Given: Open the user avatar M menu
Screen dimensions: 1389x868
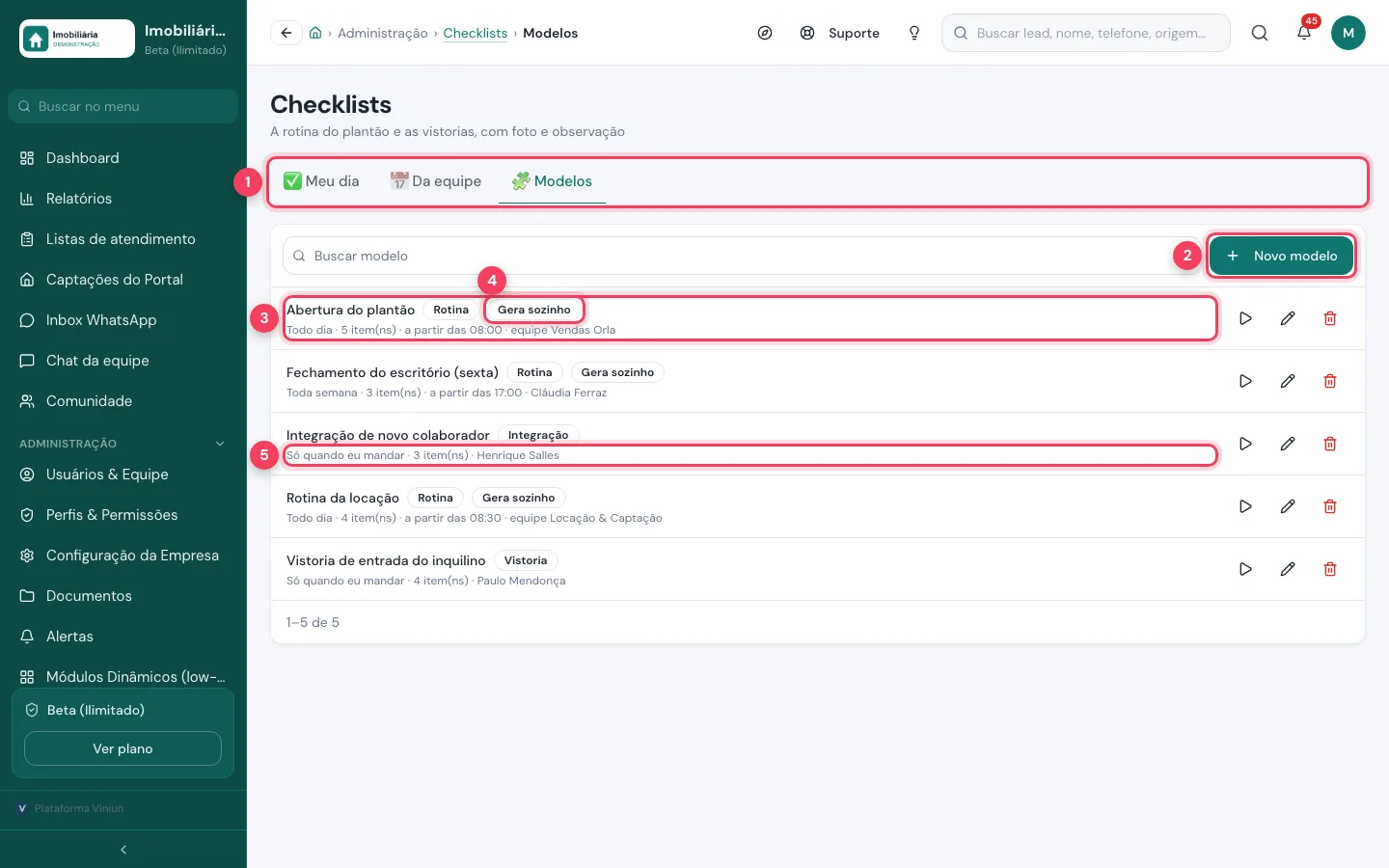Looking at the screenshot, I should (x=1348, y=33).
